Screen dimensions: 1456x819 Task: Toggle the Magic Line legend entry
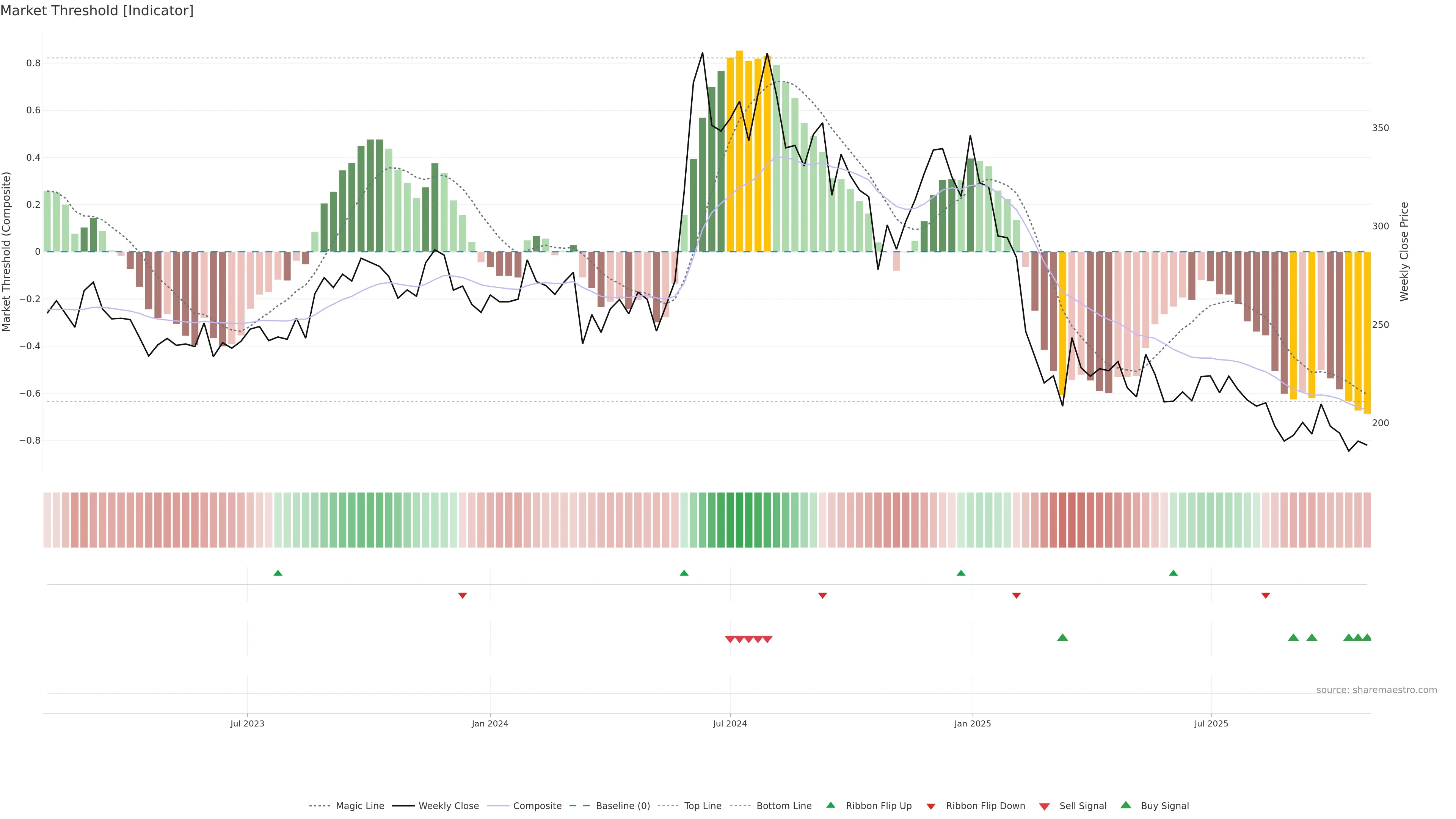coord(359,806)
